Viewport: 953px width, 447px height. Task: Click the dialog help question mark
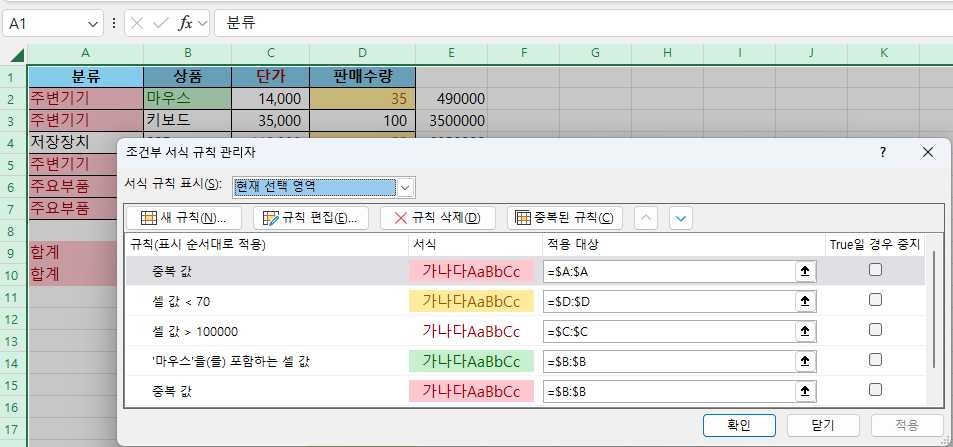[883, 152]
